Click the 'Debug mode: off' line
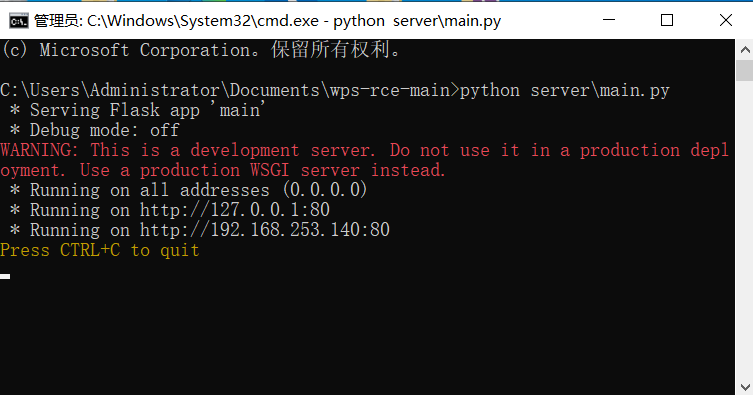 click(94, 130)
